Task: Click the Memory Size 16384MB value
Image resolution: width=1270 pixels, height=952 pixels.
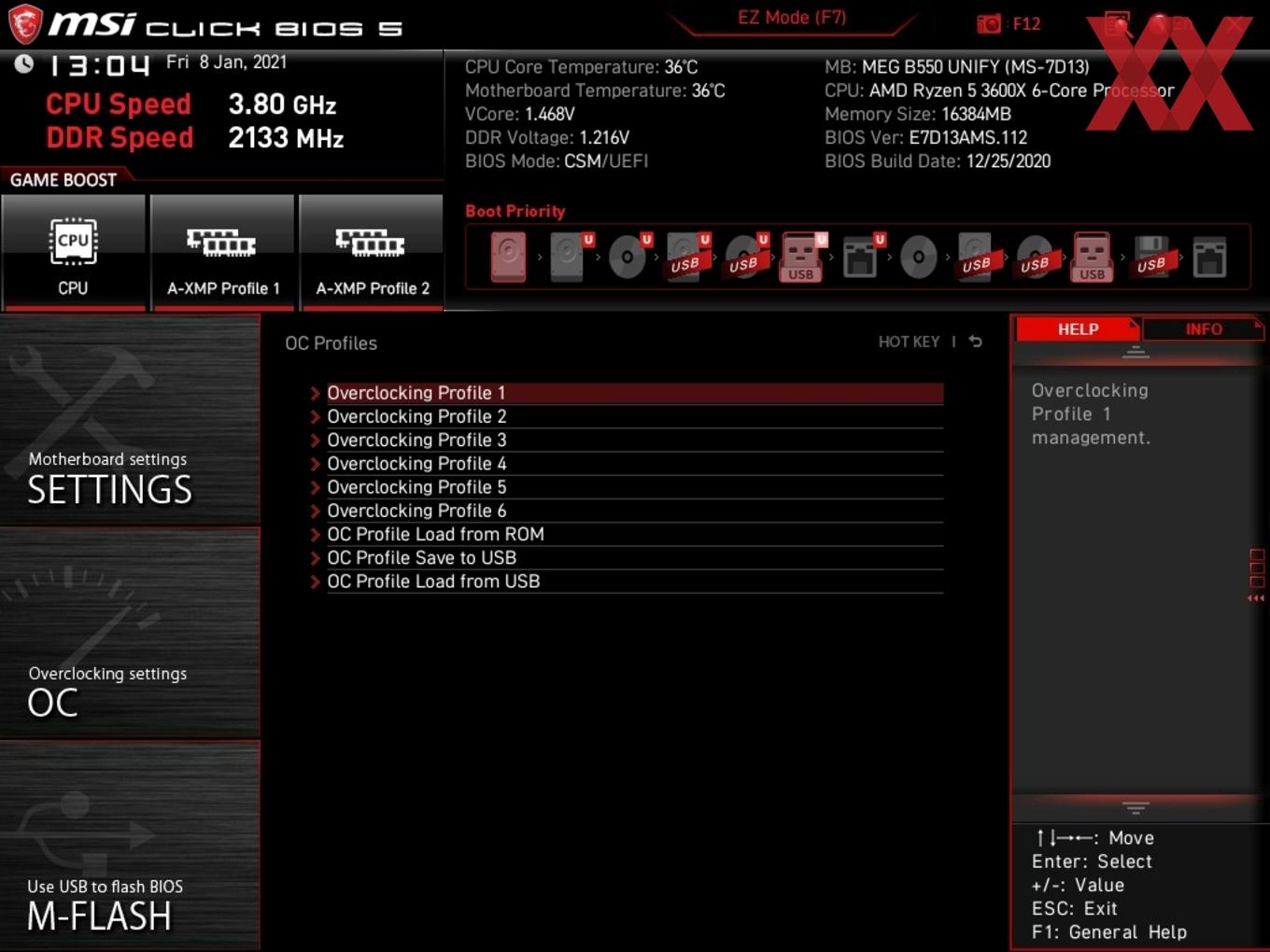Action: click(x=975, y=114)
